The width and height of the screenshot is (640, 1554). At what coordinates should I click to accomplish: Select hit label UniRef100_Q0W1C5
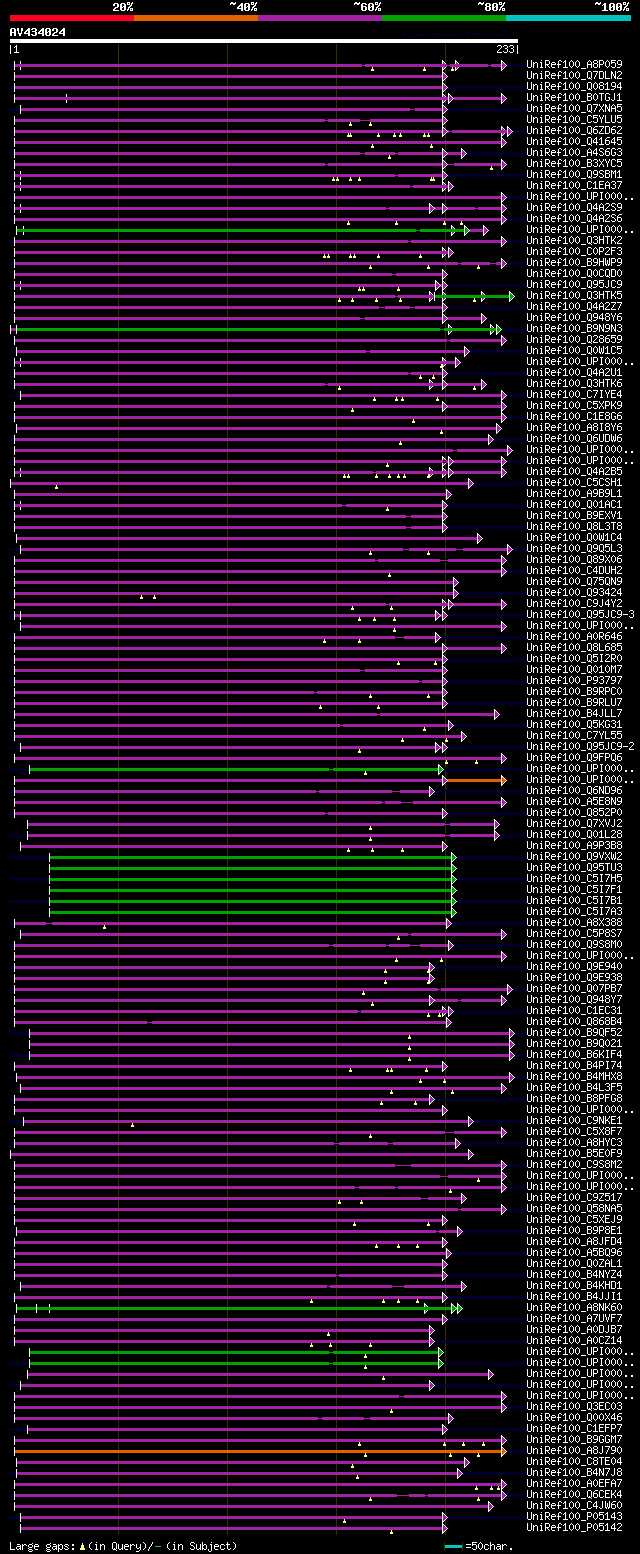pyautogui.click(x=574, y=350)
